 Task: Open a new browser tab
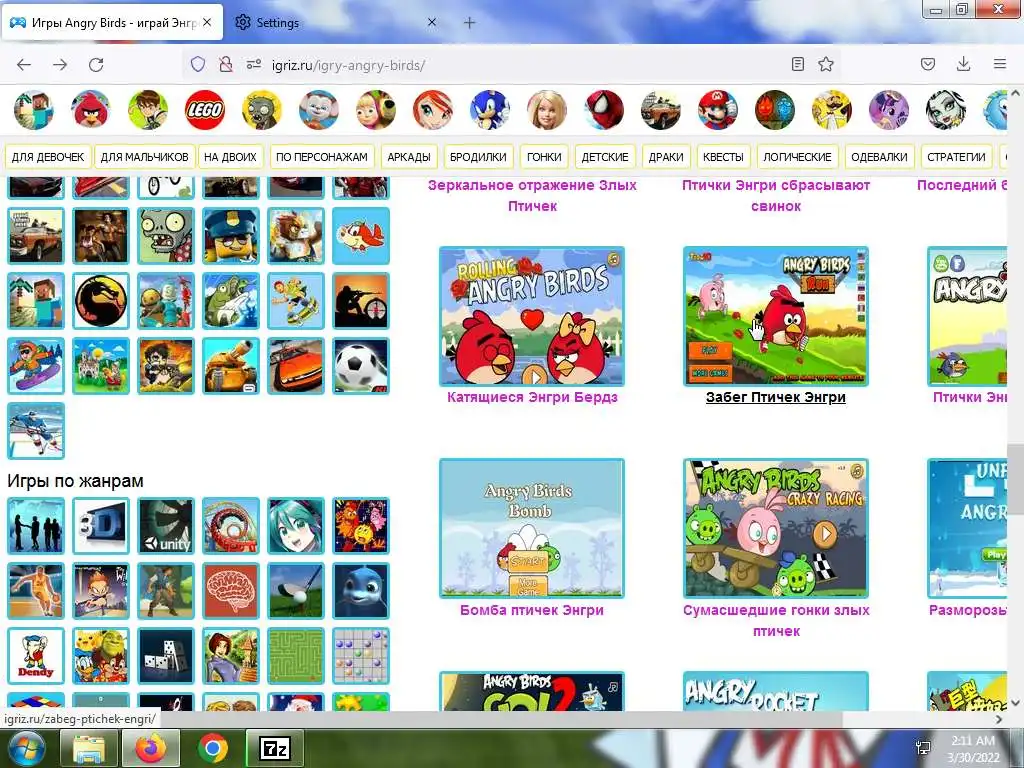pyautogui.click(x=470, y=22)
